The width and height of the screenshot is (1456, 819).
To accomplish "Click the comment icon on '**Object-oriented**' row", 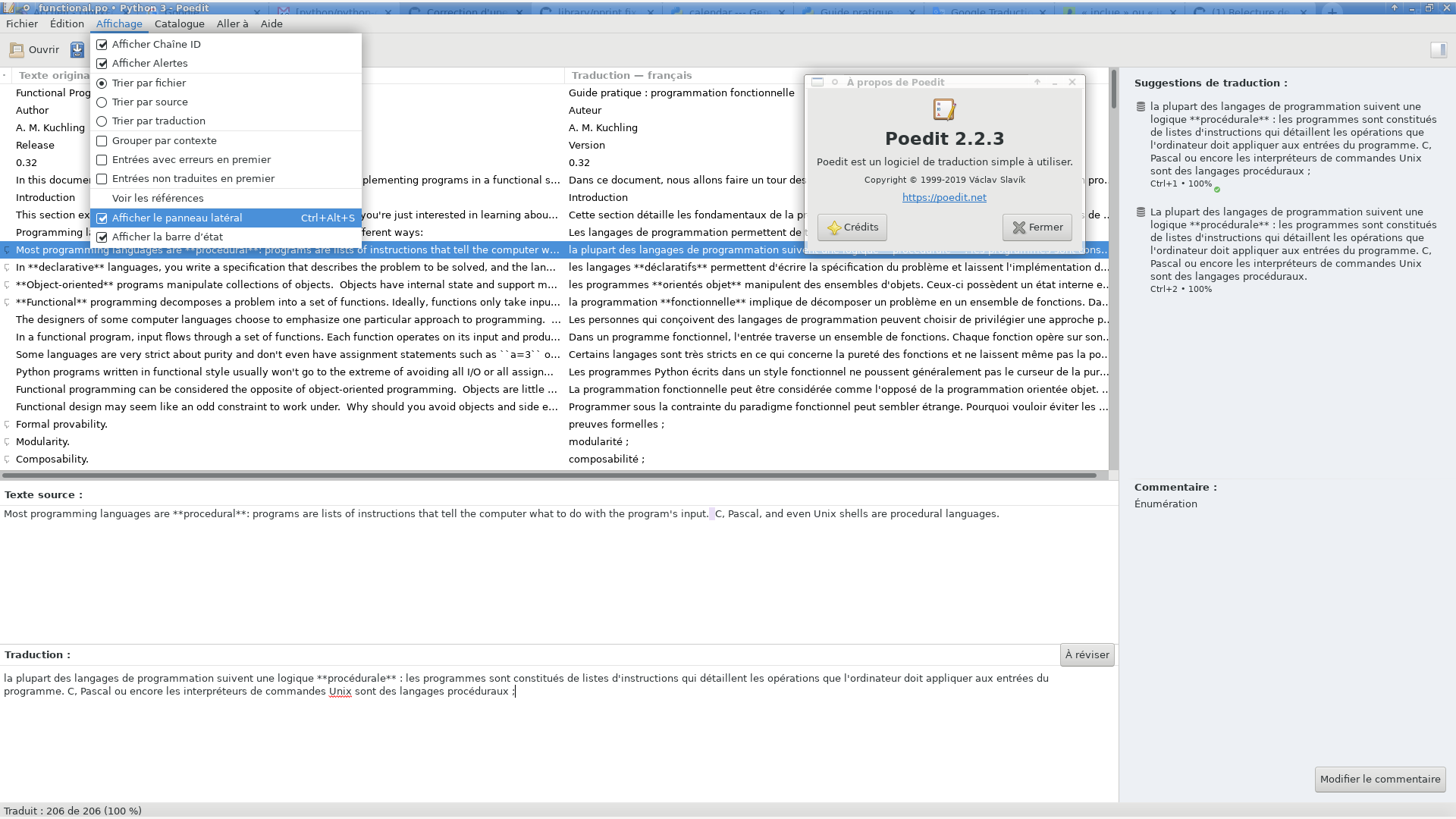I will click(8, 285).
